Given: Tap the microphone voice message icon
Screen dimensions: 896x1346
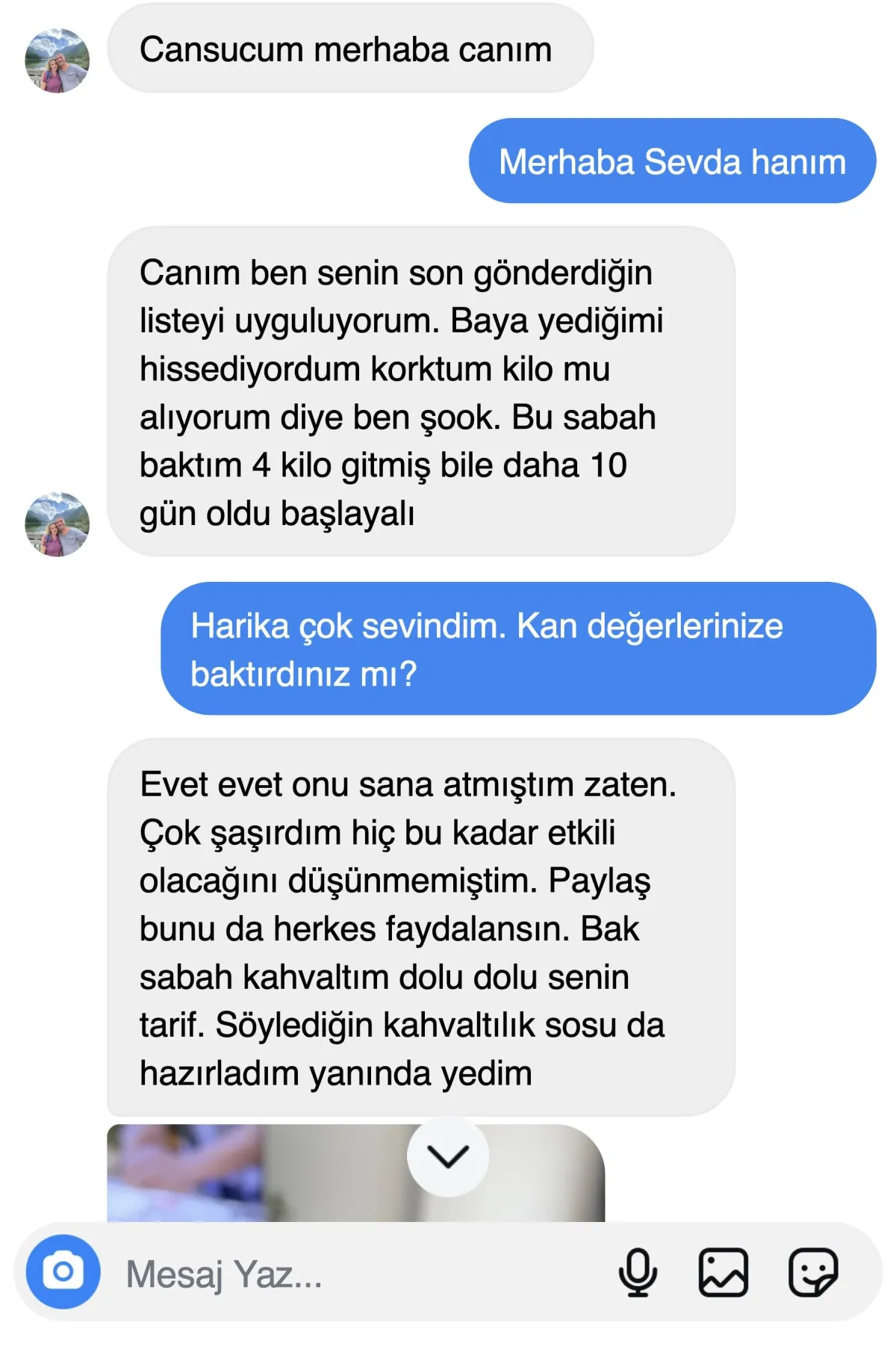Looking at the screenshot, I should pyautogui.click(x=638, y=1272).
